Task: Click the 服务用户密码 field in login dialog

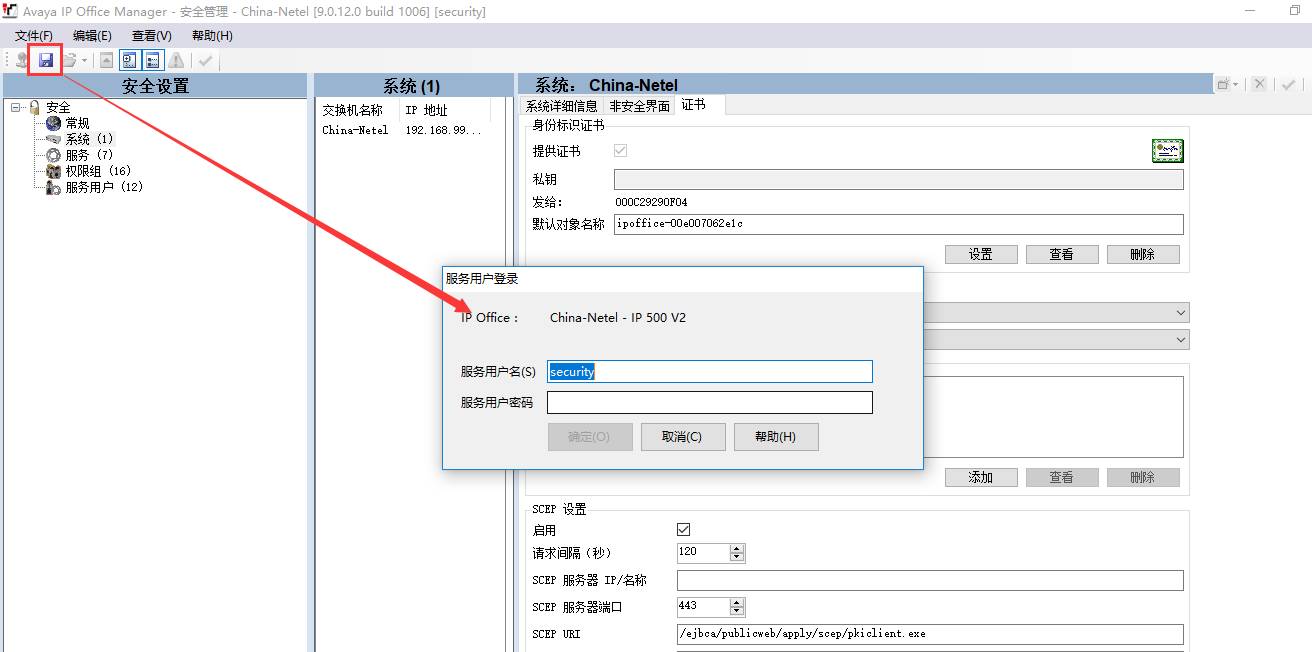Action: pos(710,402)
